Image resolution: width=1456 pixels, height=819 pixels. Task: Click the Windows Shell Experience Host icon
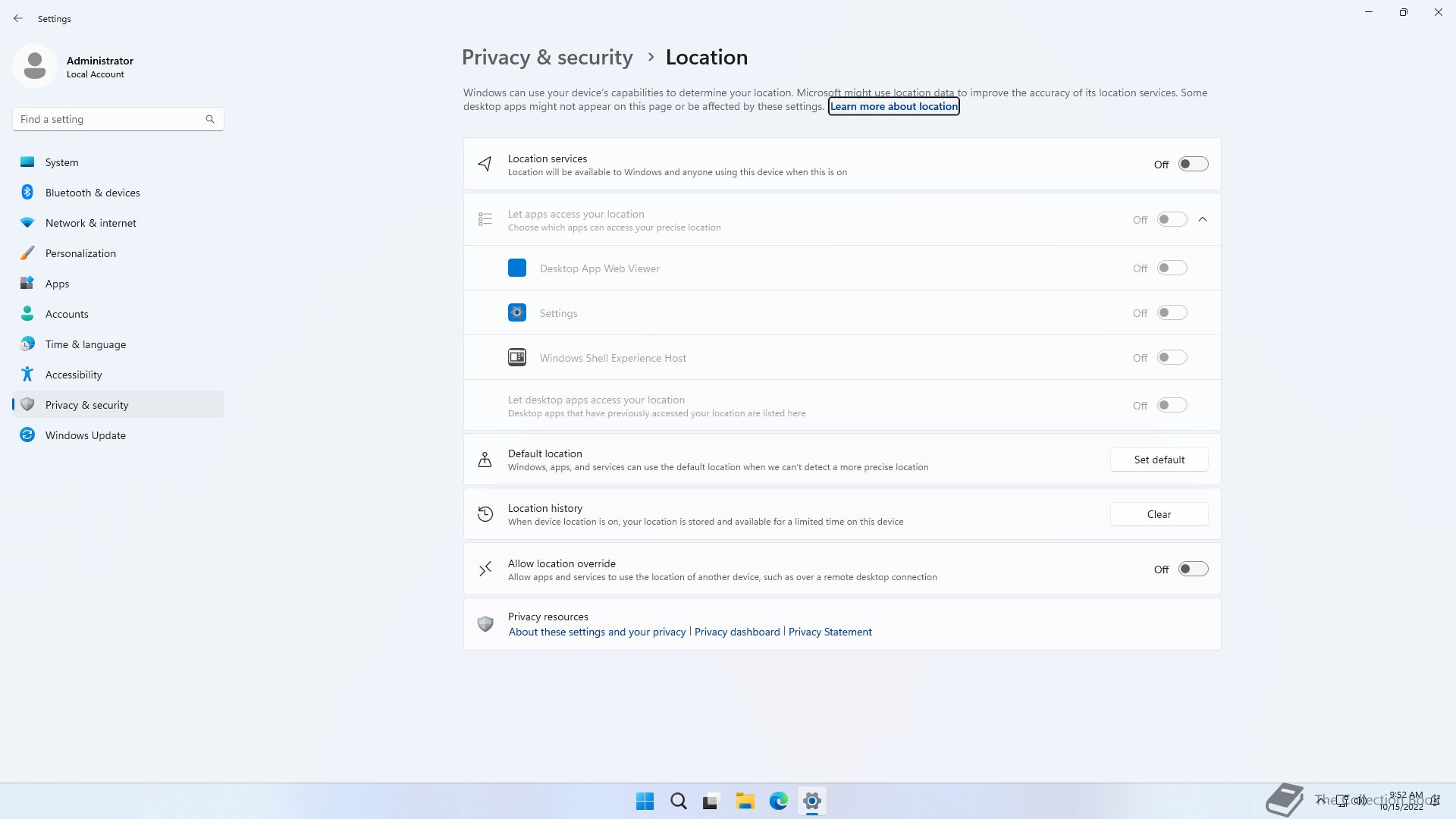517,358
